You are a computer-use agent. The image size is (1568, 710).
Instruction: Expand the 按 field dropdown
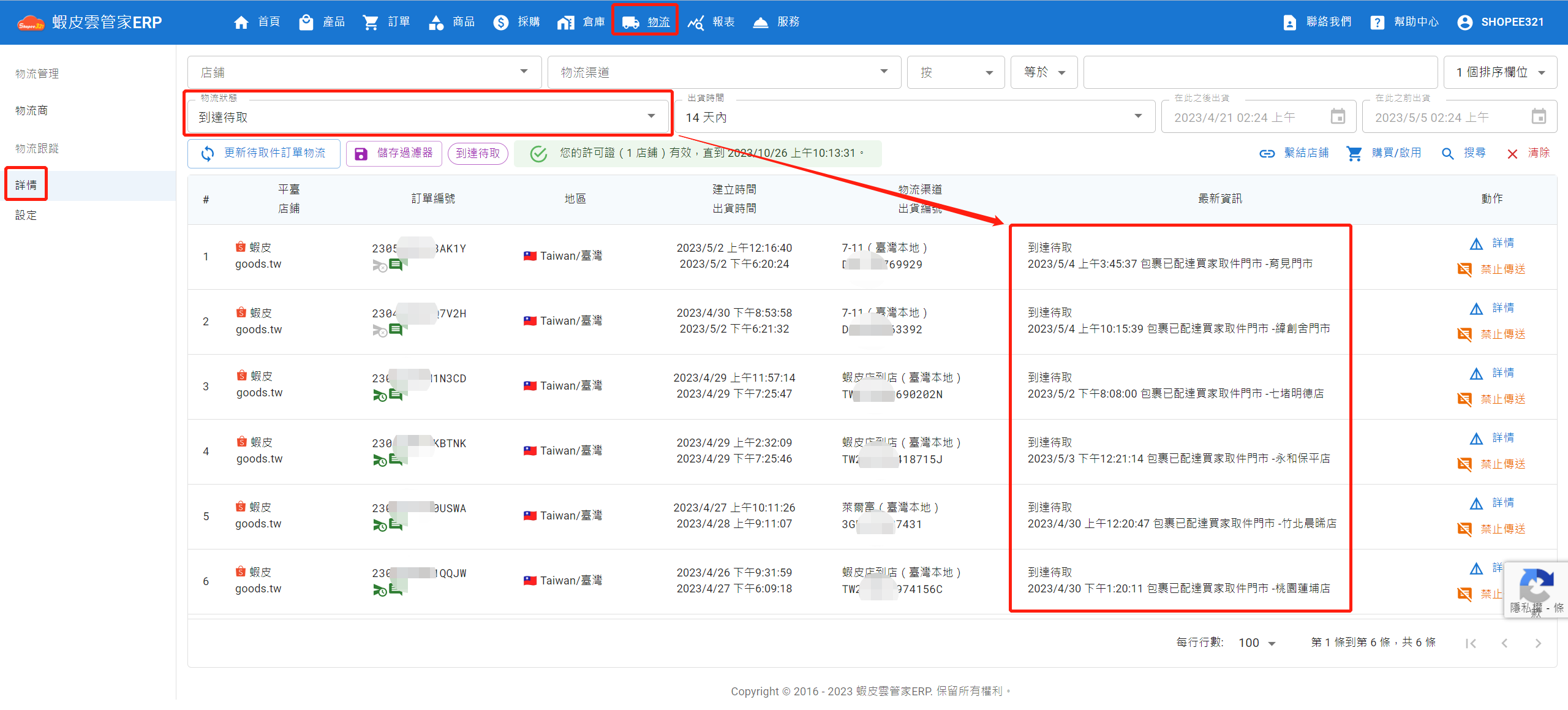[x=956, y=72]
